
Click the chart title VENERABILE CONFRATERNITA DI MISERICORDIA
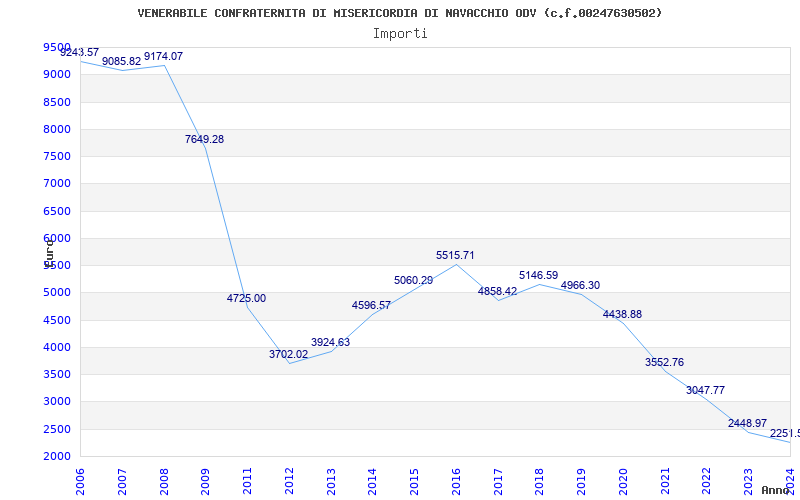(399, 13)
